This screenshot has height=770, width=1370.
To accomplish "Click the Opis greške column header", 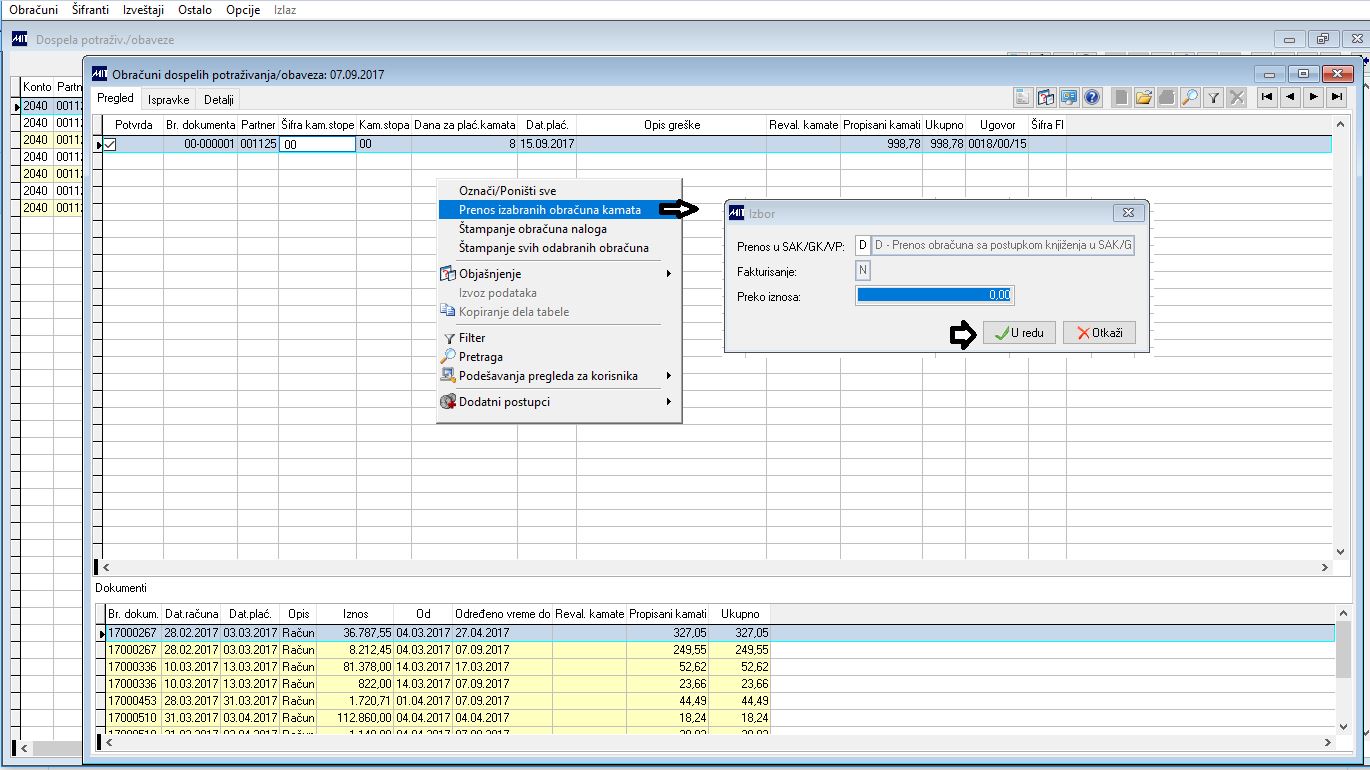I will click(x=671, y=125).
